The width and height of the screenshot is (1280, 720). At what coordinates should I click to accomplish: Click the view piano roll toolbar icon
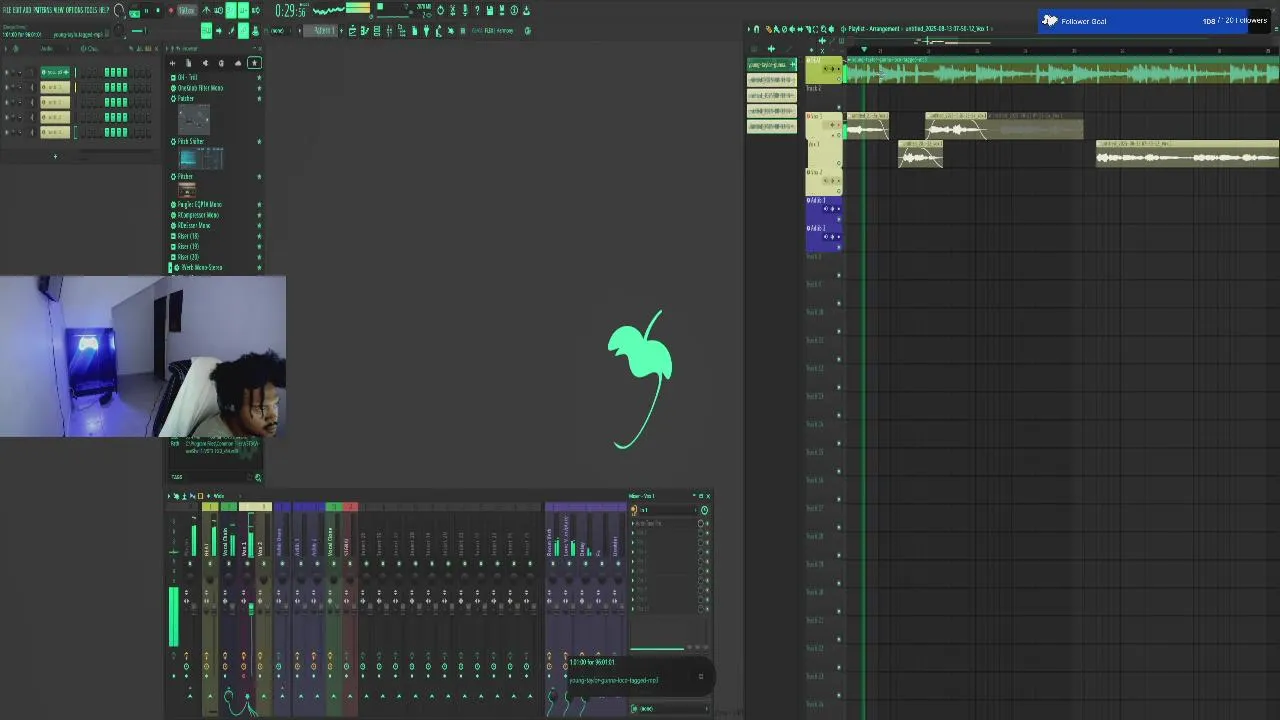point(364,31)
